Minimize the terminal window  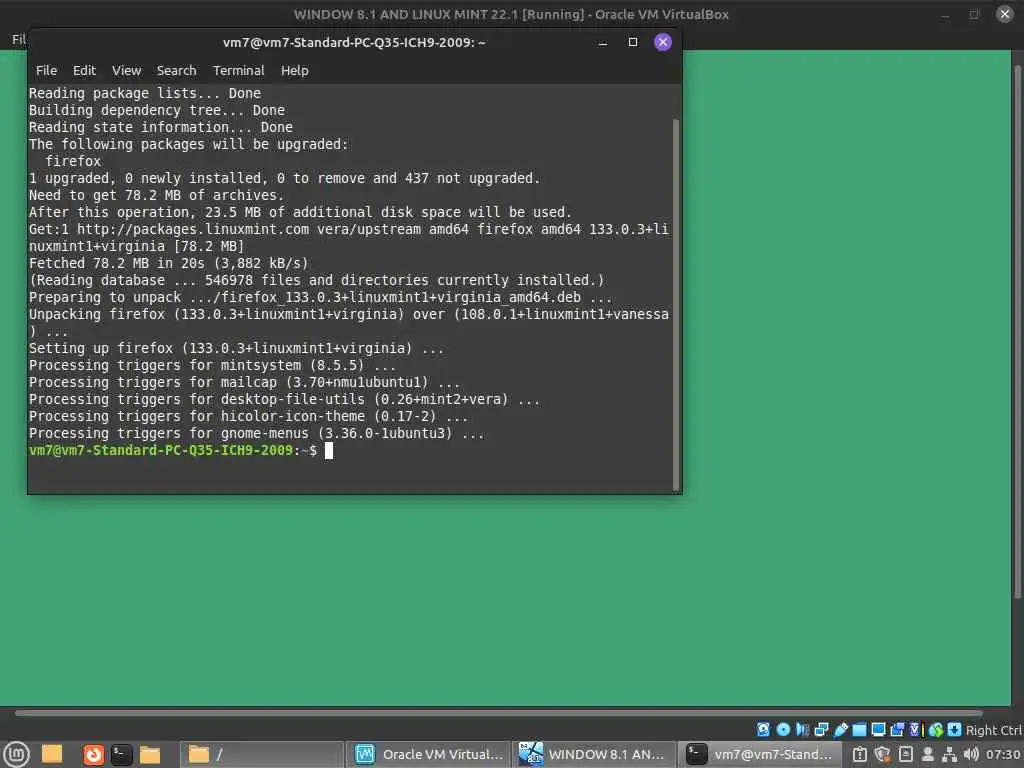[x=603, y=42]
